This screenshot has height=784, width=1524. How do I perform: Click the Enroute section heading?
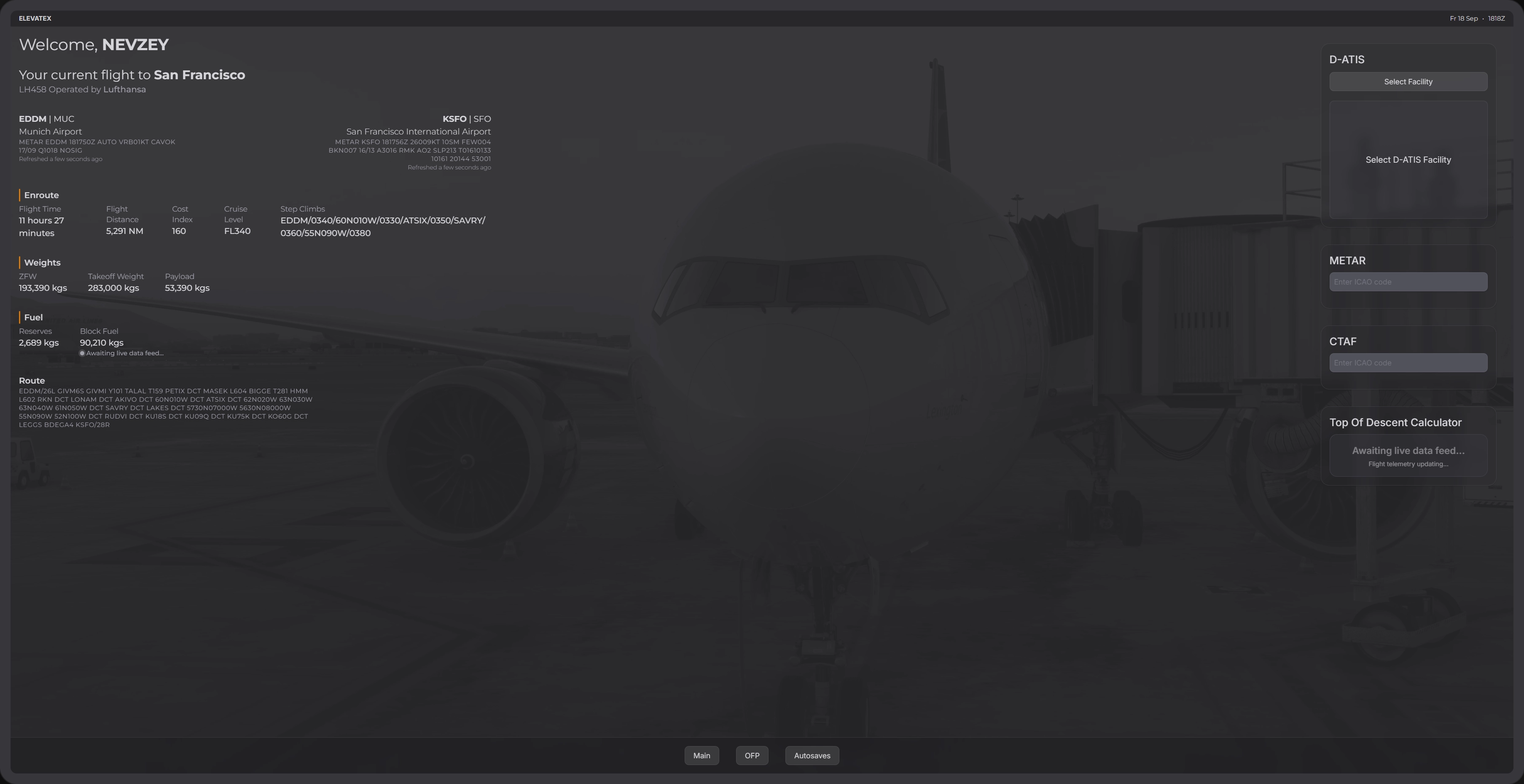pyautogui.click(x=41, y=195)
